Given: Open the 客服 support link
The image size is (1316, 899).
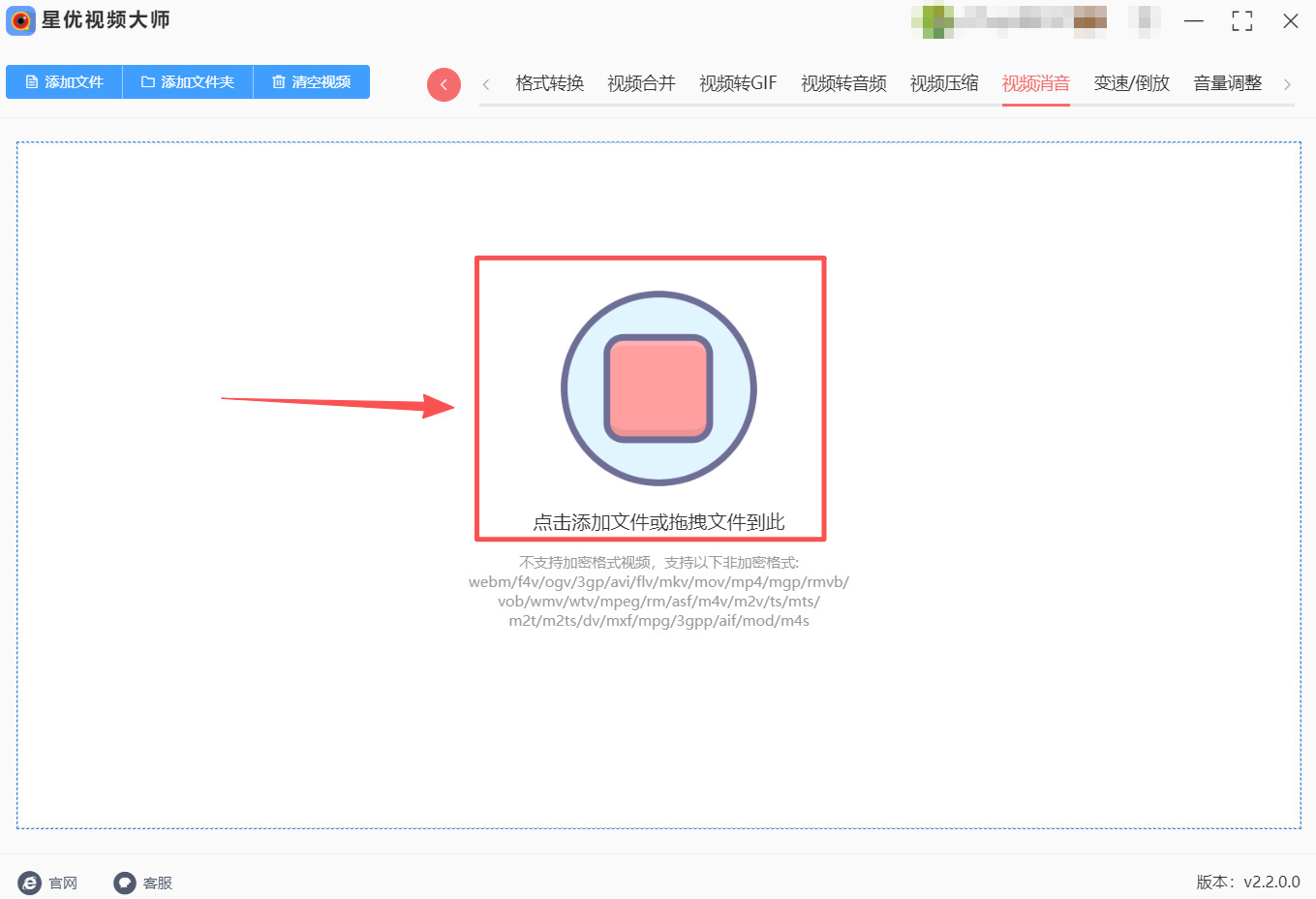Looking at the screenshot, I should (x=143, y=883).
